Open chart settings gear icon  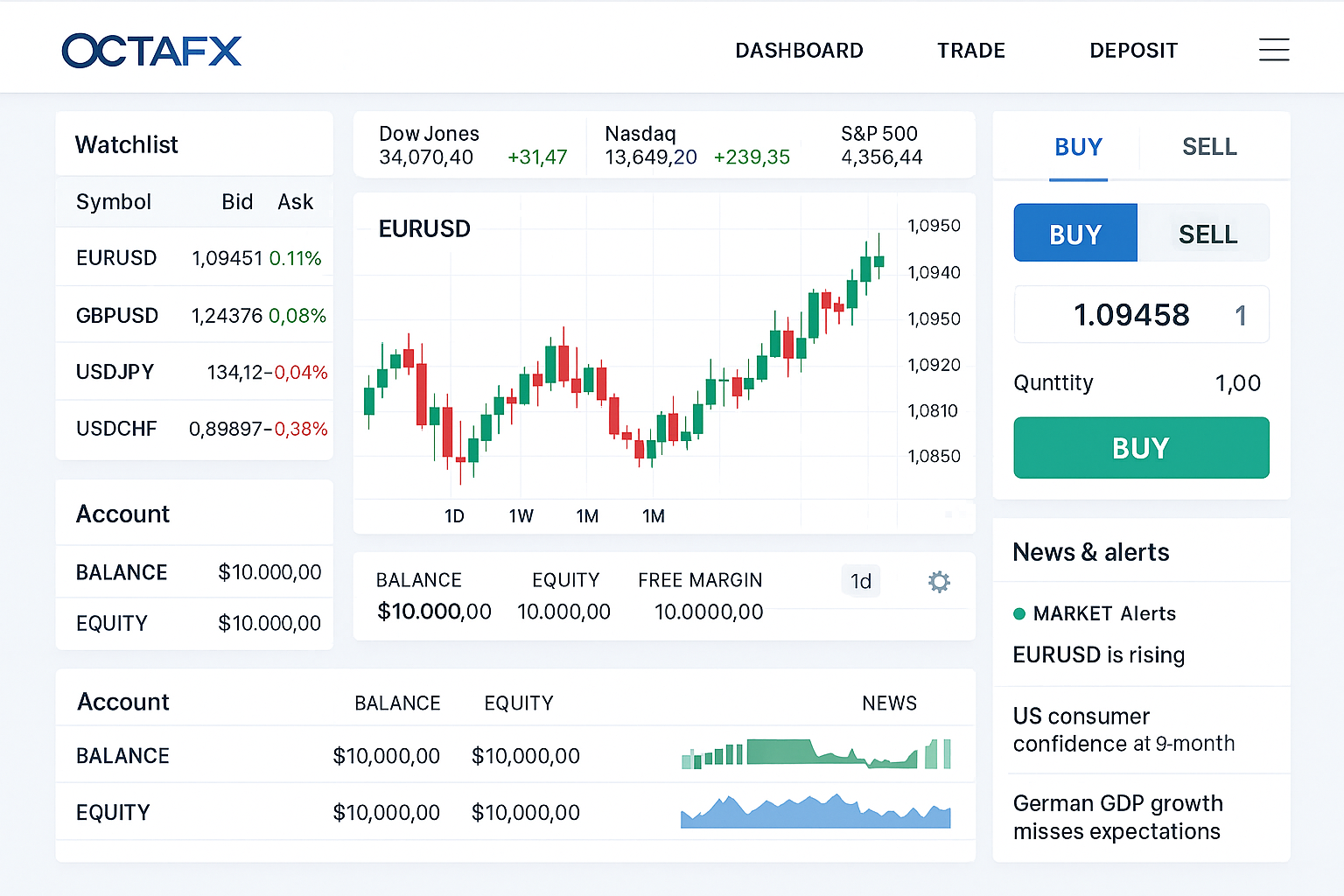[939, 582]
